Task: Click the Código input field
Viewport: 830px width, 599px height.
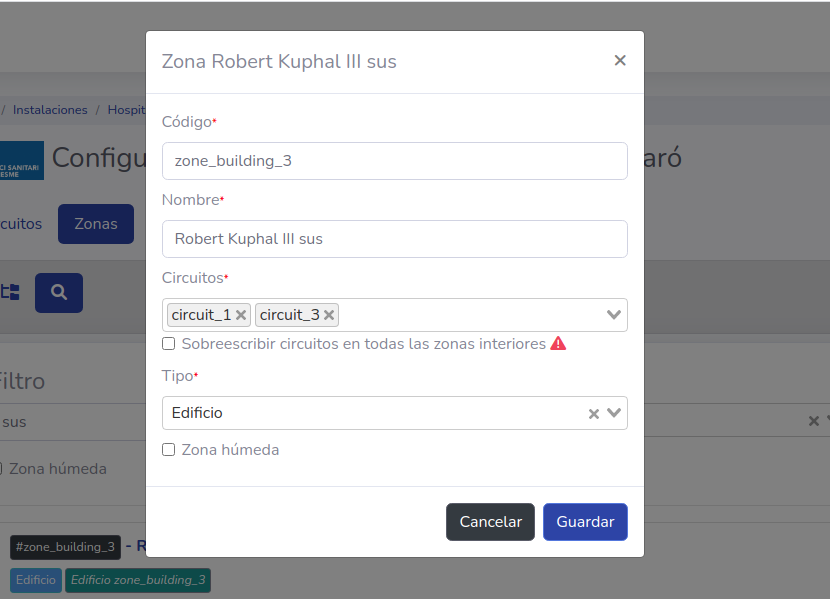Action: pos(394,160)
